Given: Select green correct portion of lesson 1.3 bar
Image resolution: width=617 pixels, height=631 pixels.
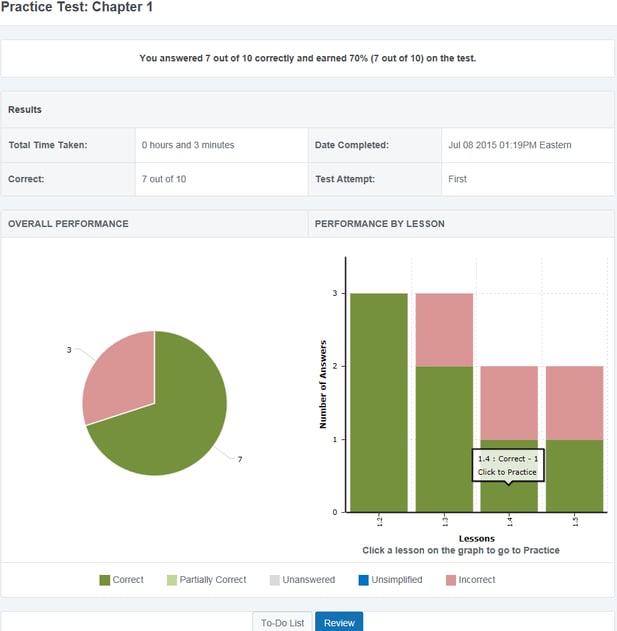Looking at the screenshot, I should tap(444, 430).
